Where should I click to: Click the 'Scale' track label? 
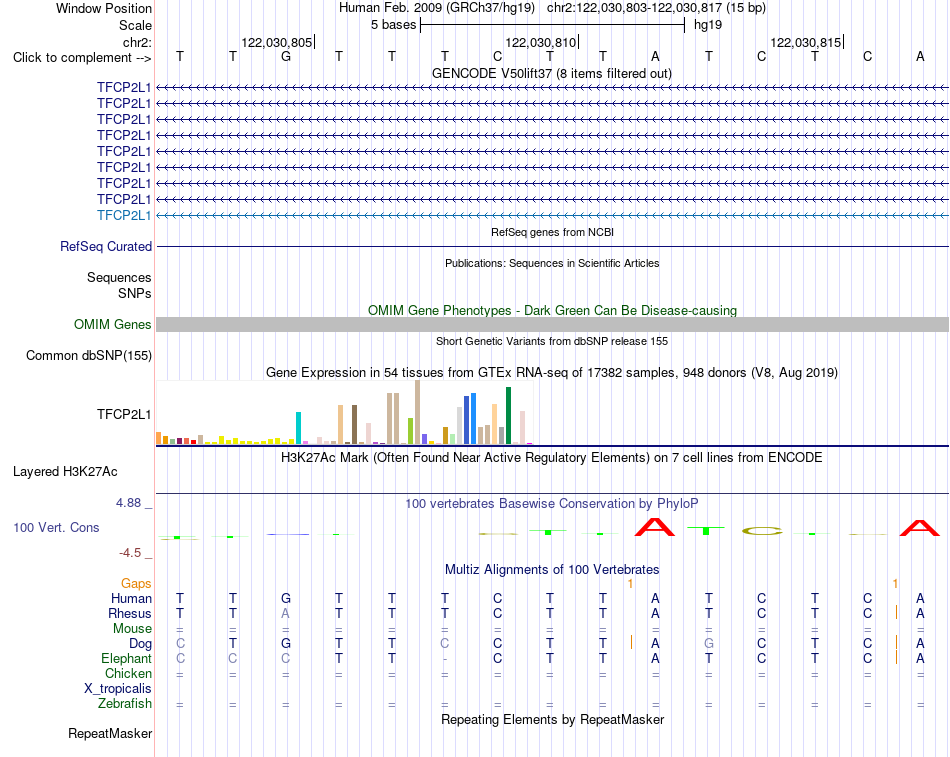point(135,25)
